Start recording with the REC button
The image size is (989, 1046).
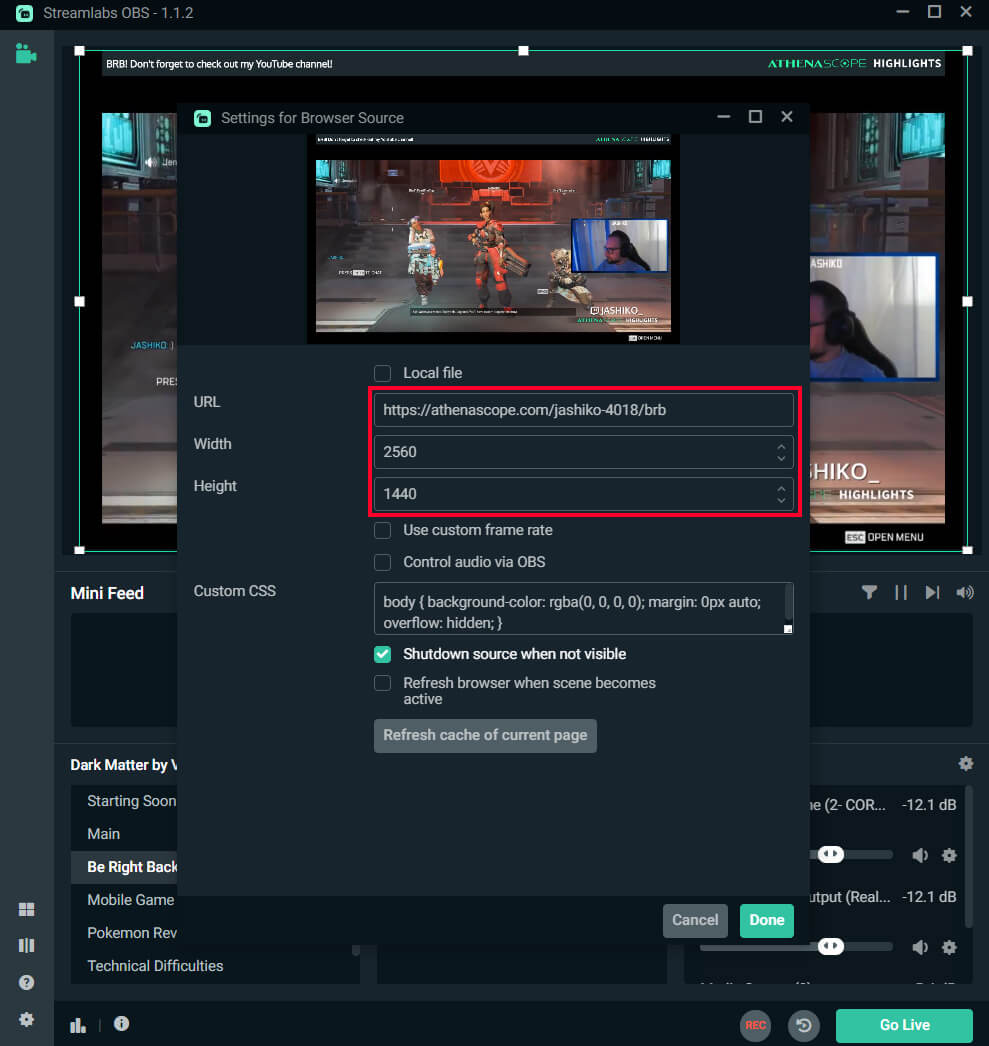click(x=756, y=1025)
